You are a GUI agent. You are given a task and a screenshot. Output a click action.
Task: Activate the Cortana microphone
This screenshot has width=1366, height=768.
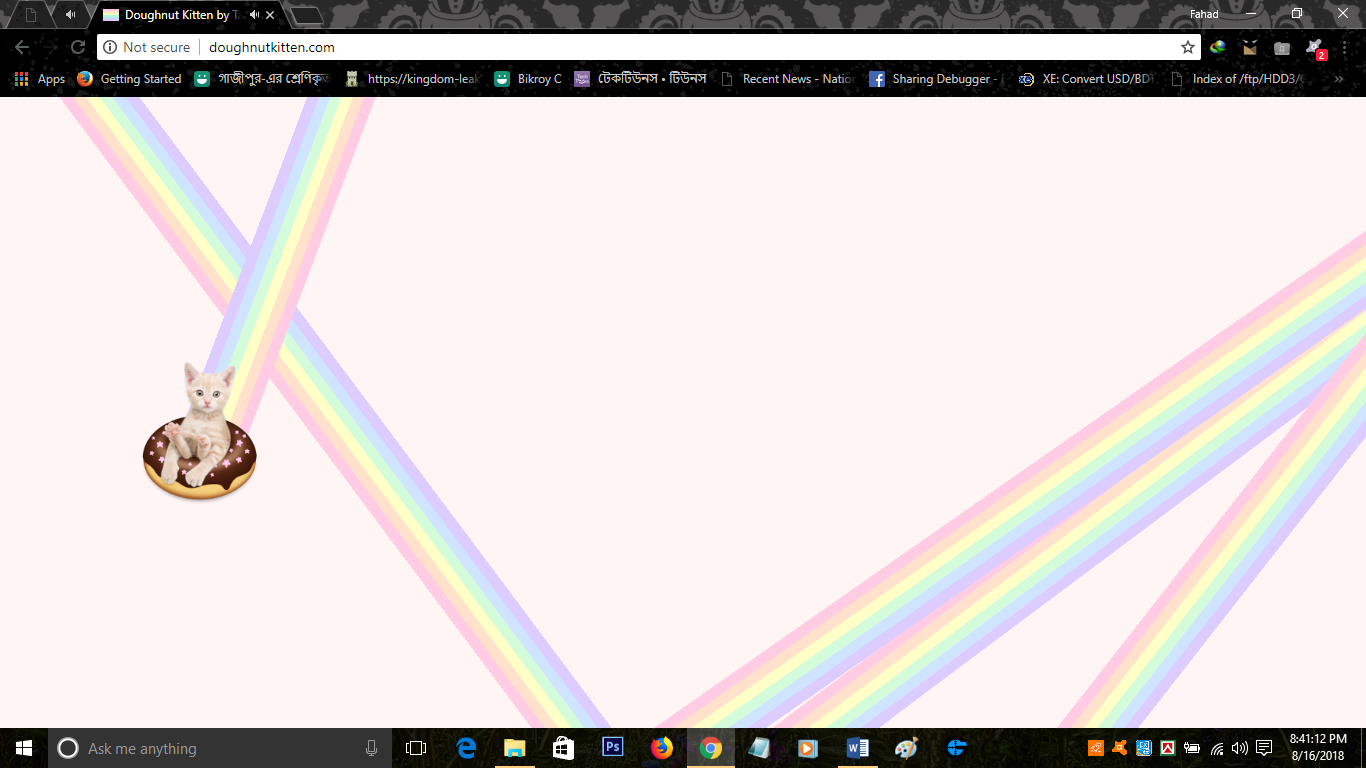point(371,748)
